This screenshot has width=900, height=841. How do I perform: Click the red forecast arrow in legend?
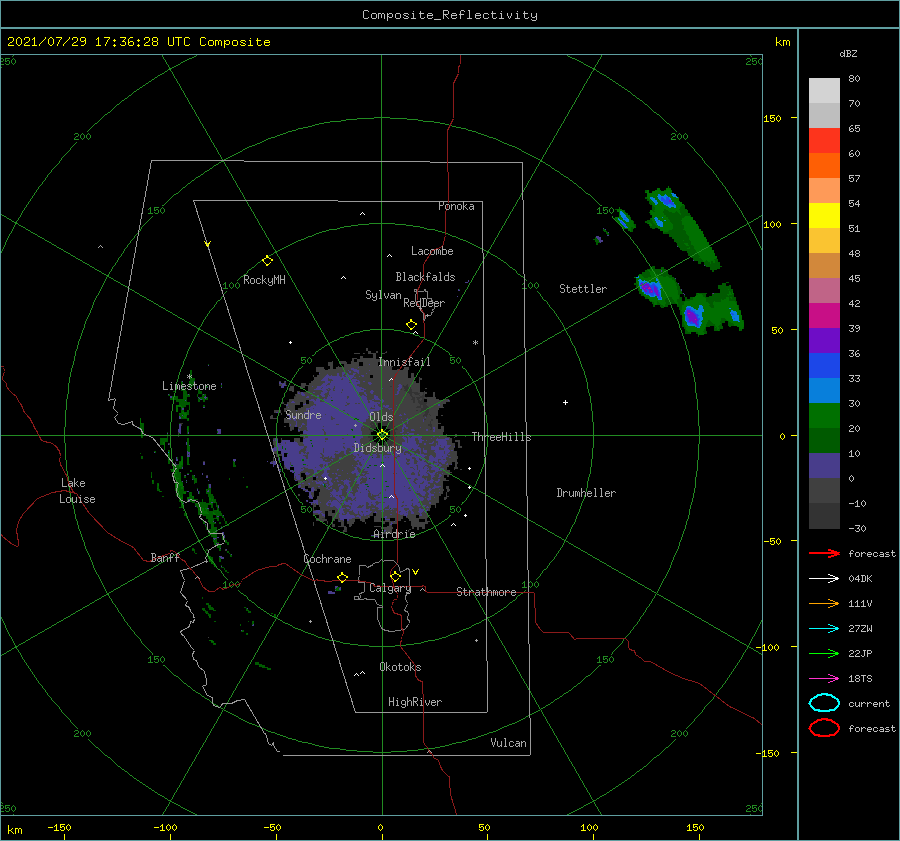coord(824,553)
